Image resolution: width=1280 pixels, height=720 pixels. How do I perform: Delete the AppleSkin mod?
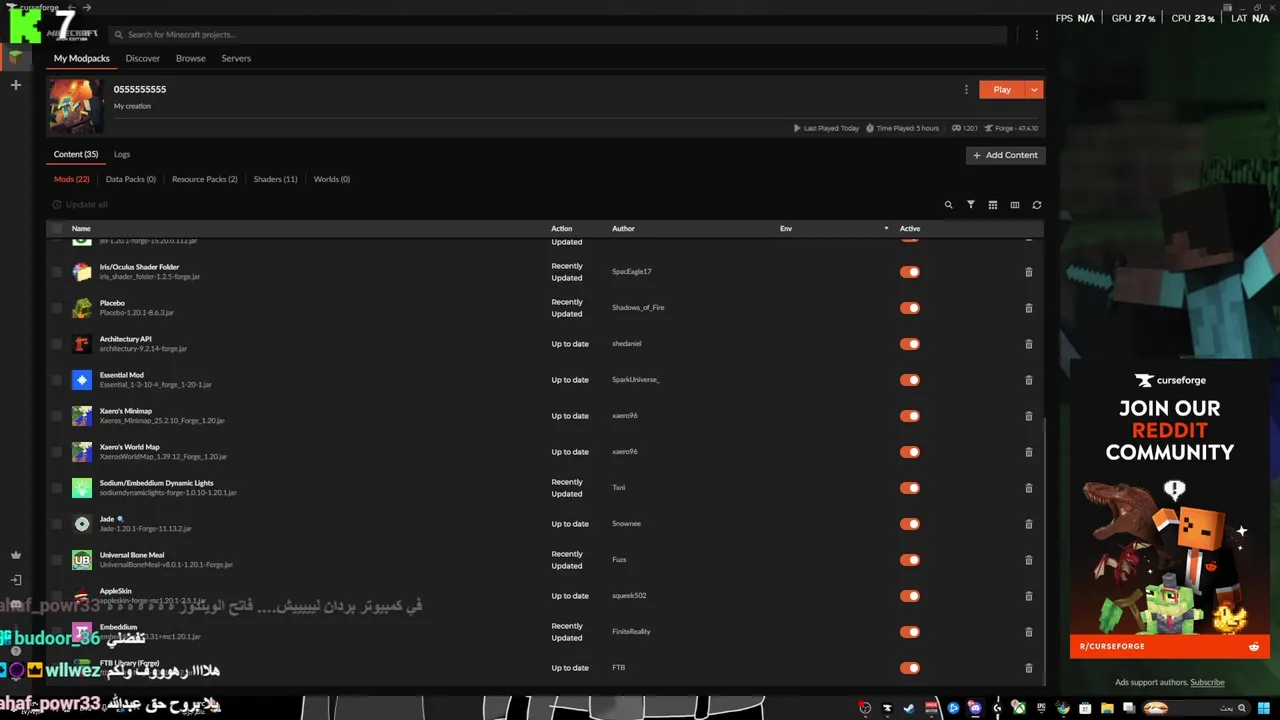1028,596
